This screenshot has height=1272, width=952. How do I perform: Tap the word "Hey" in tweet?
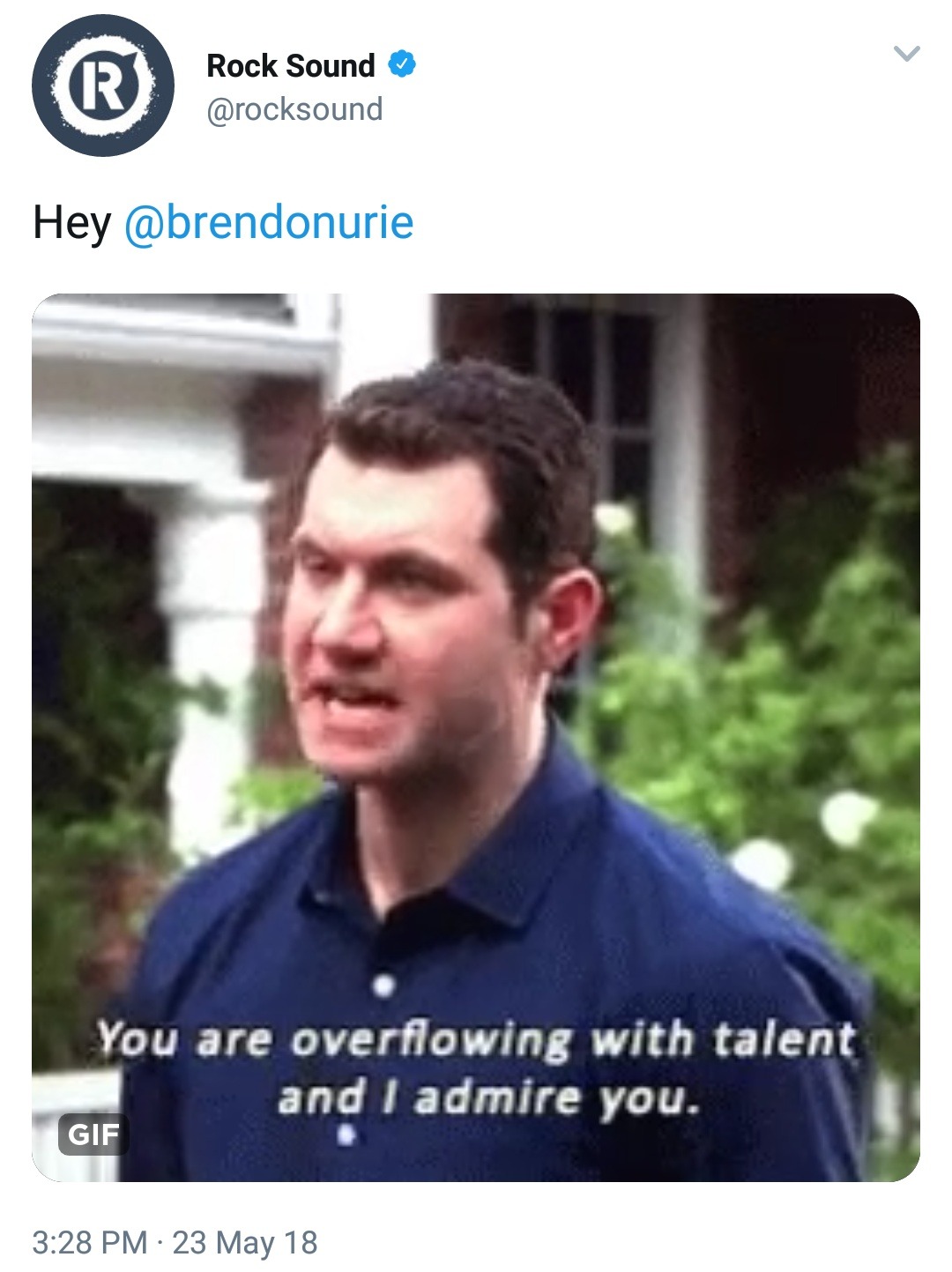pyautogui.click(x=72, y=222)
